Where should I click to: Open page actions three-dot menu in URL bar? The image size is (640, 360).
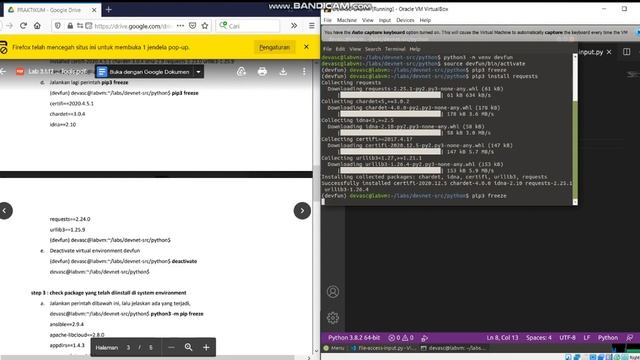[x=180, y=26]
